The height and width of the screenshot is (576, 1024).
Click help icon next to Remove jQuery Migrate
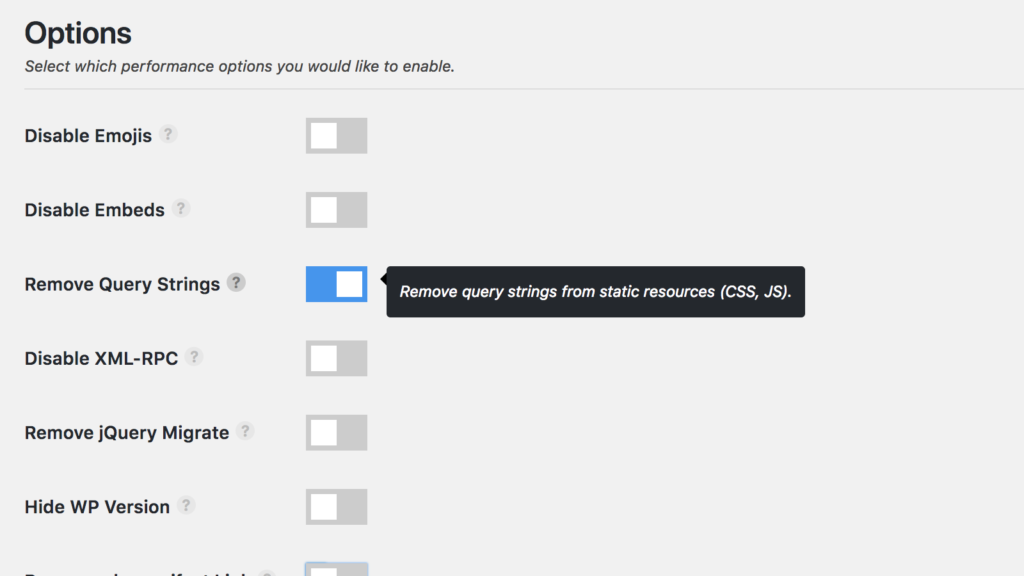[245, 431]
